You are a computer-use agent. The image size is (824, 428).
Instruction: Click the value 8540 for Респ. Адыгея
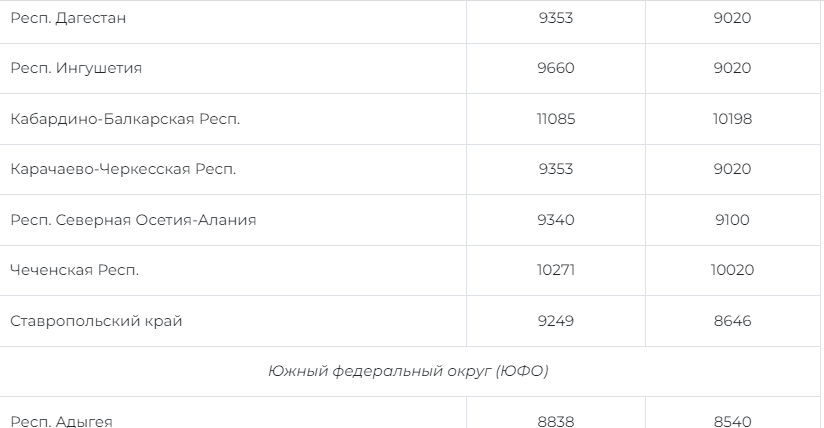coord(732,421)
